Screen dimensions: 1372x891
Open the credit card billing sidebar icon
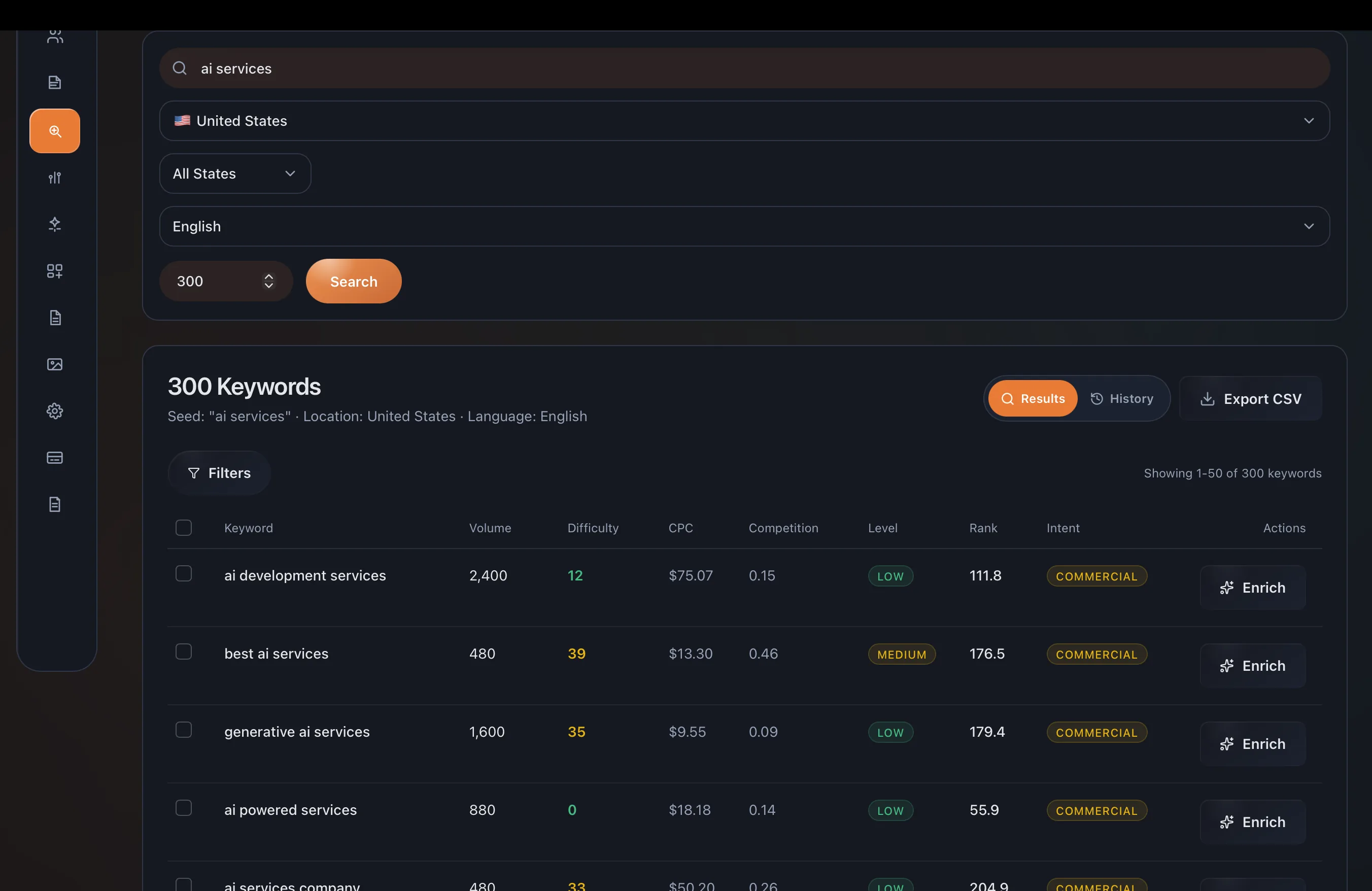[x=55, y=458]
